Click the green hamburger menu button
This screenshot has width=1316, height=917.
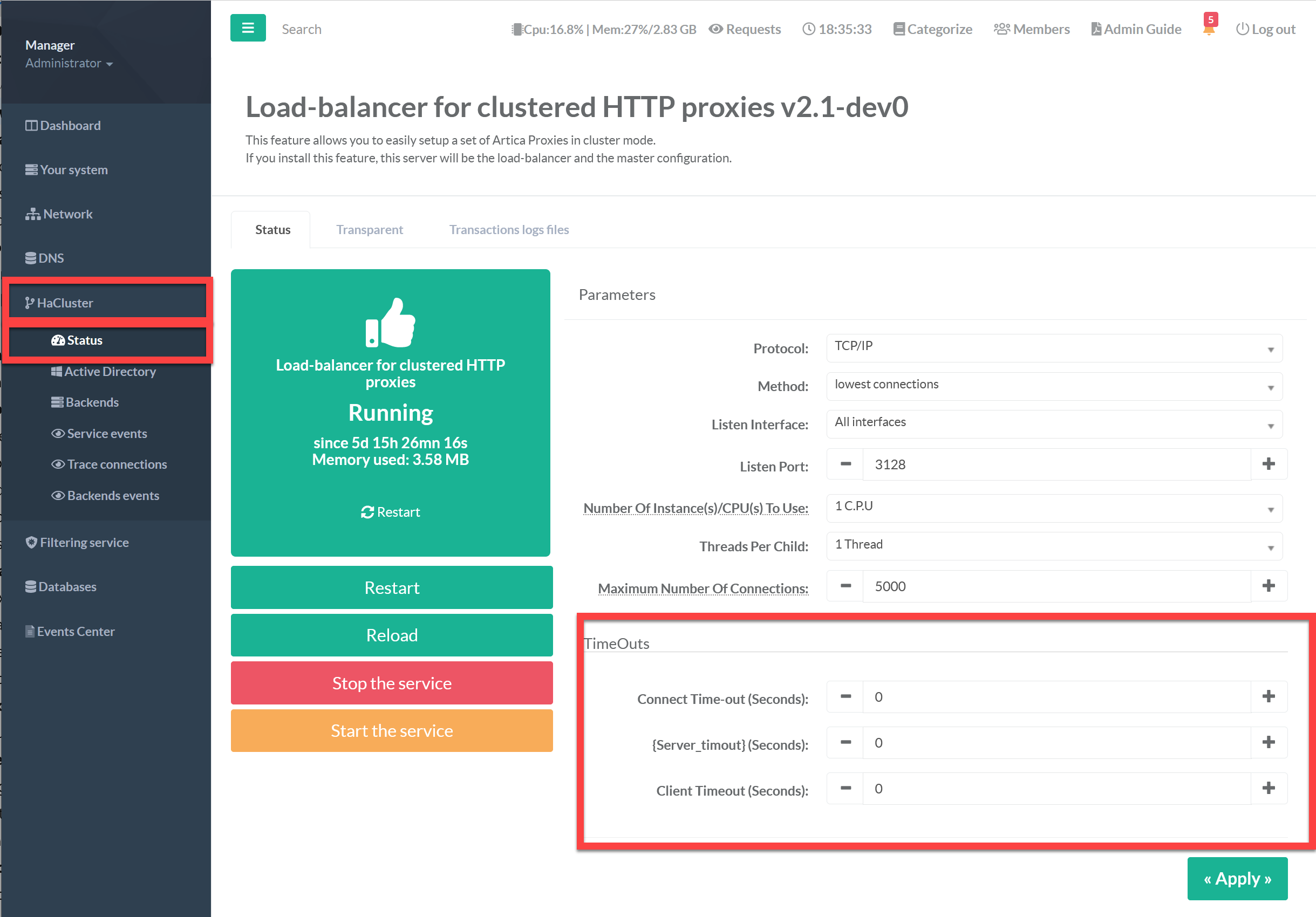(248, 28)
